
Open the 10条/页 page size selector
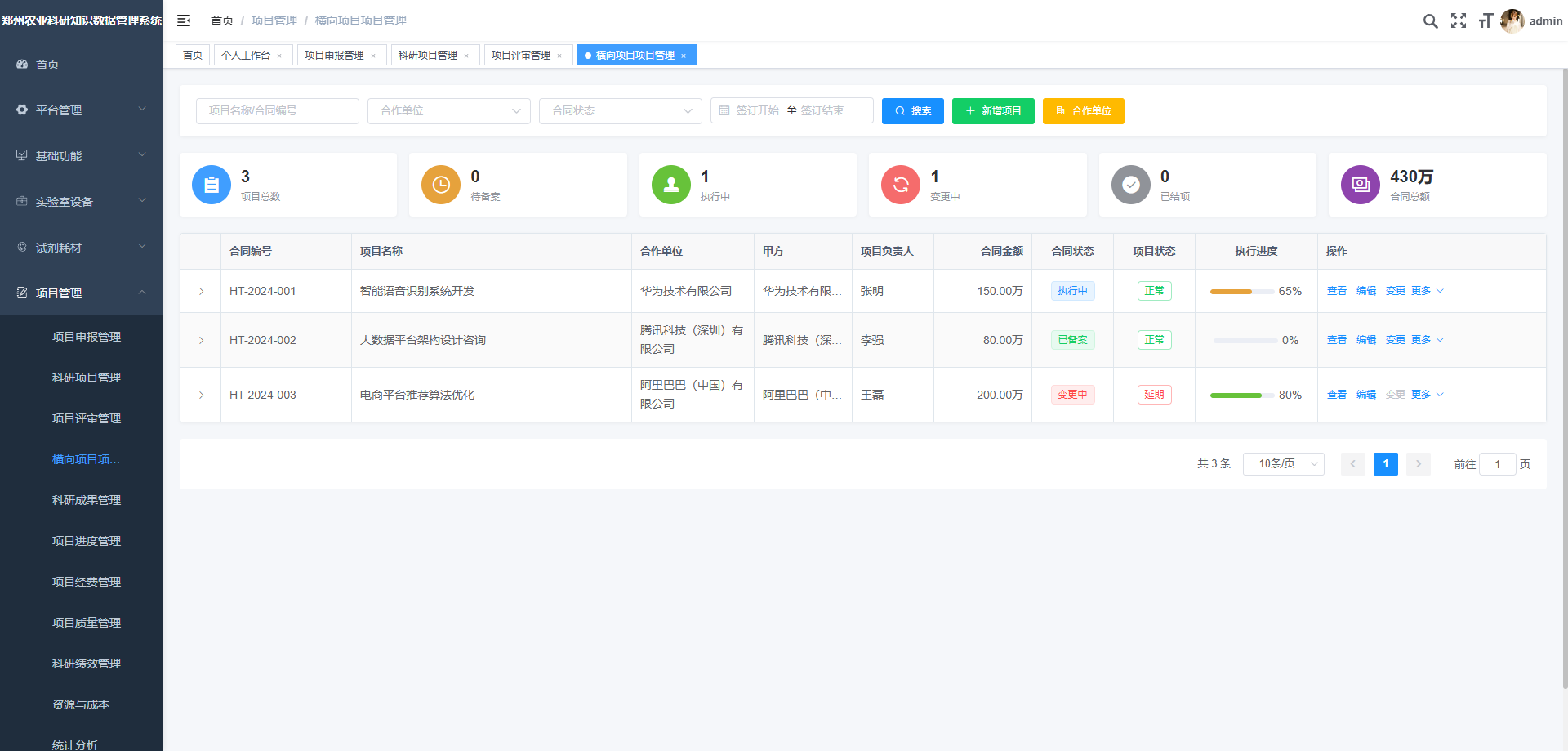[1283, 463]
